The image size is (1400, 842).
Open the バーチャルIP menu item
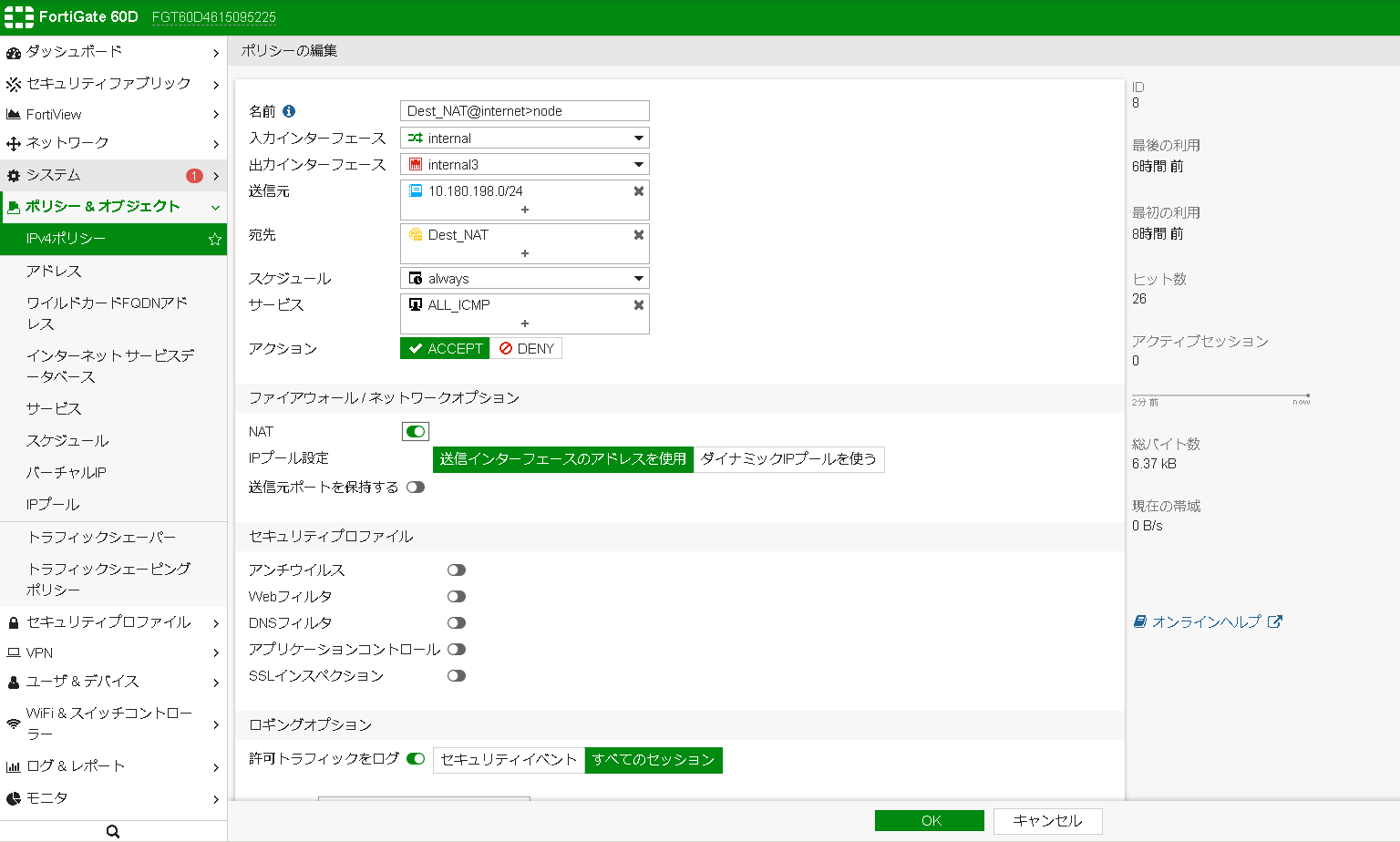[113, 473]
